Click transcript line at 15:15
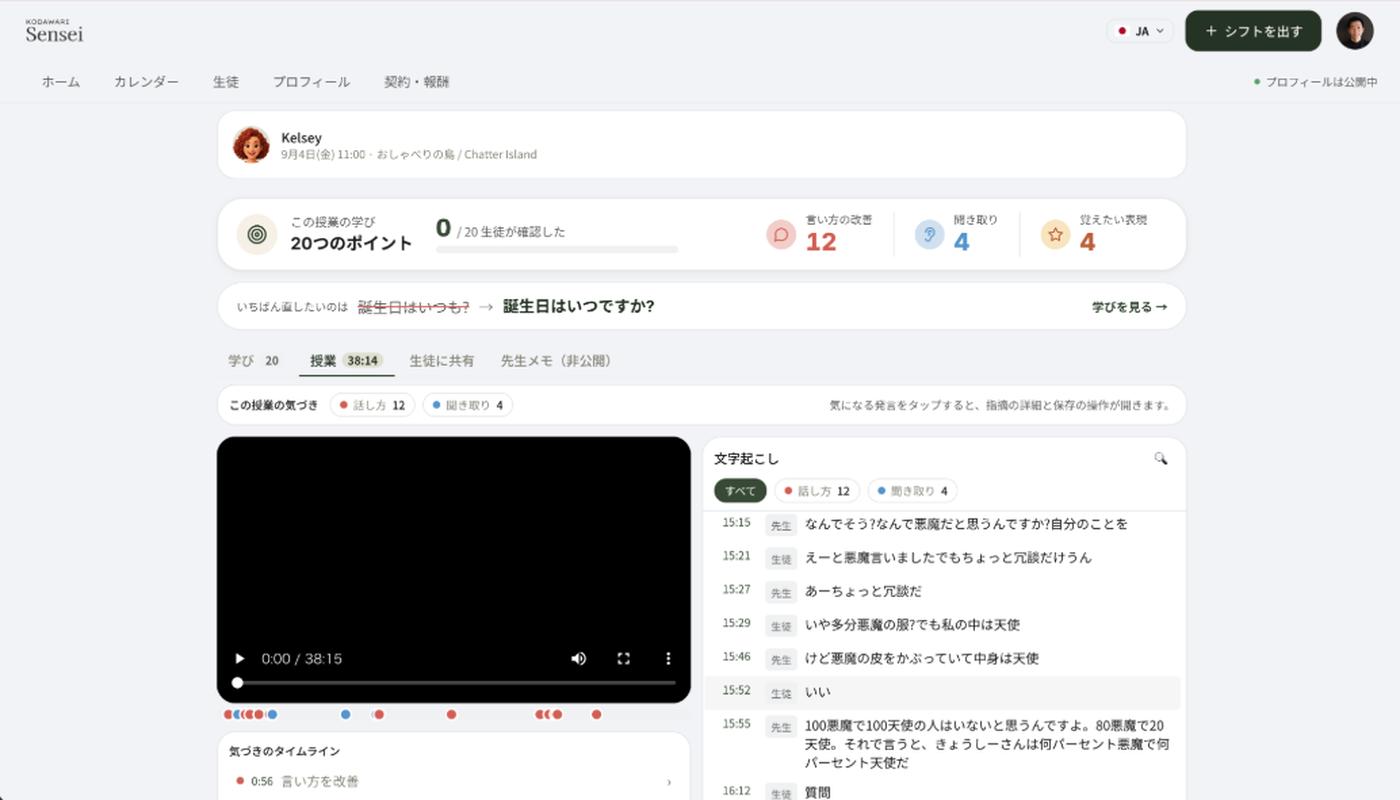 pyautogui.click(x=943, y=524)
